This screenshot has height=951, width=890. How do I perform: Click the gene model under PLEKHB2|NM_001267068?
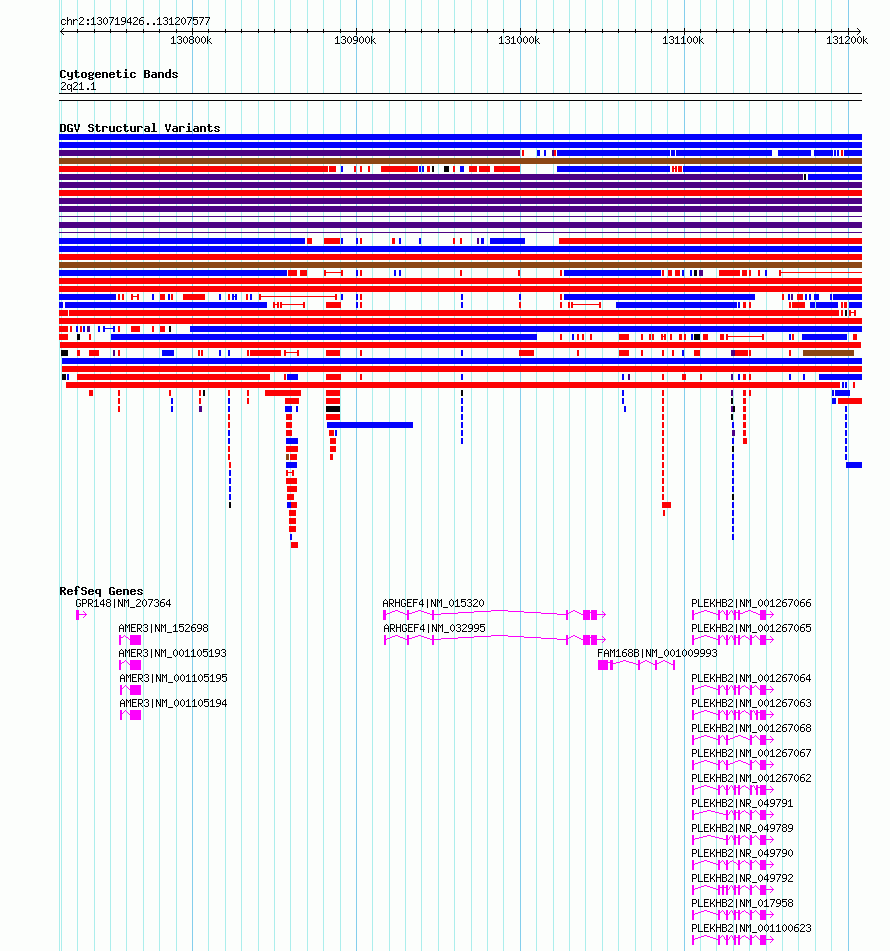tap(733, 740)
